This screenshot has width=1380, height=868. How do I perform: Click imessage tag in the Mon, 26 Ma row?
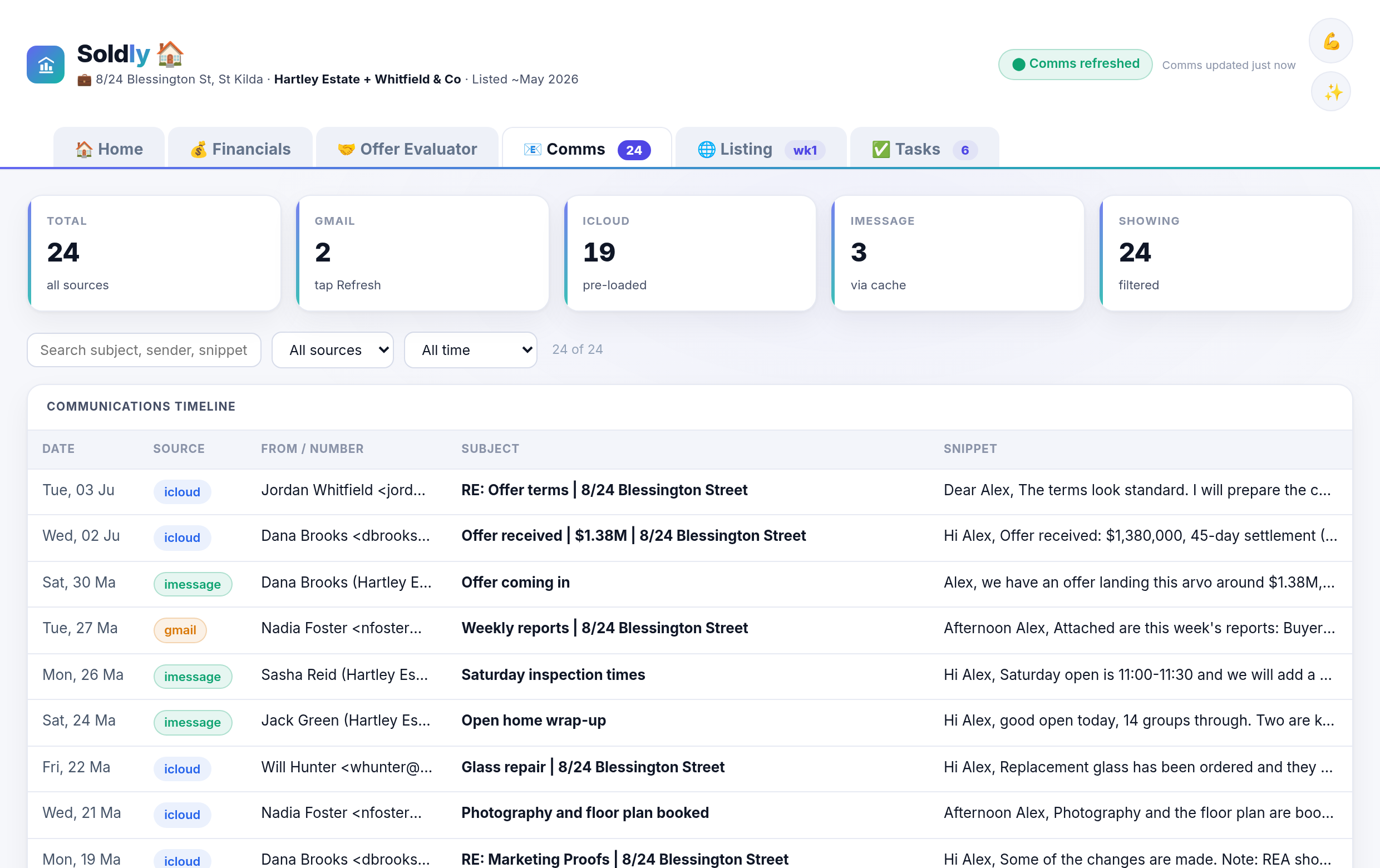(x=193, y=676)
